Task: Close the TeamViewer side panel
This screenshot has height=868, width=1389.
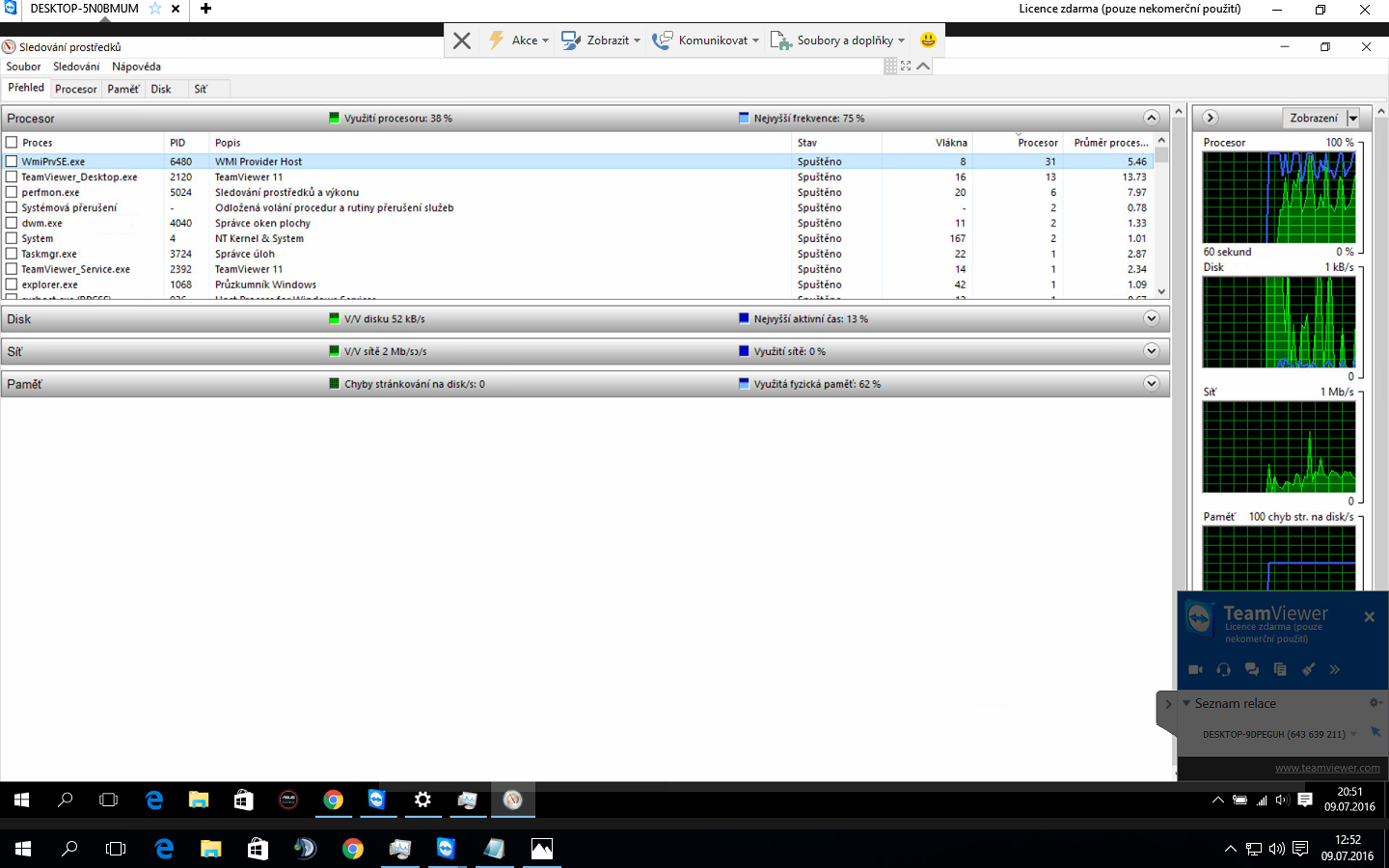Action: [x=1369, y=617]
